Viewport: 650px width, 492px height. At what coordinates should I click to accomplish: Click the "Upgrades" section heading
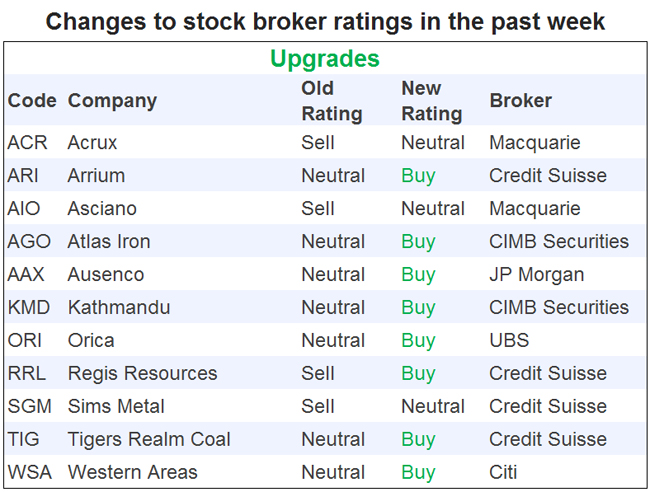coord(325,59)
